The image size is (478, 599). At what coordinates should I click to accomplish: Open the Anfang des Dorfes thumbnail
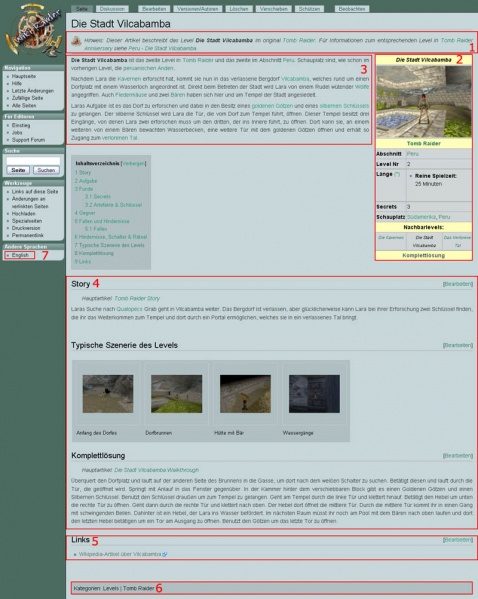(108, 394)
